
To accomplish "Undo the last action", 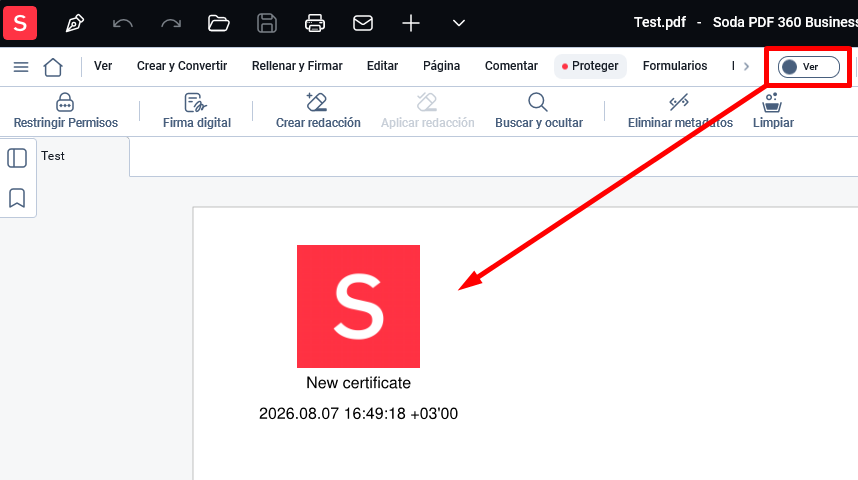I will (123, 23).
